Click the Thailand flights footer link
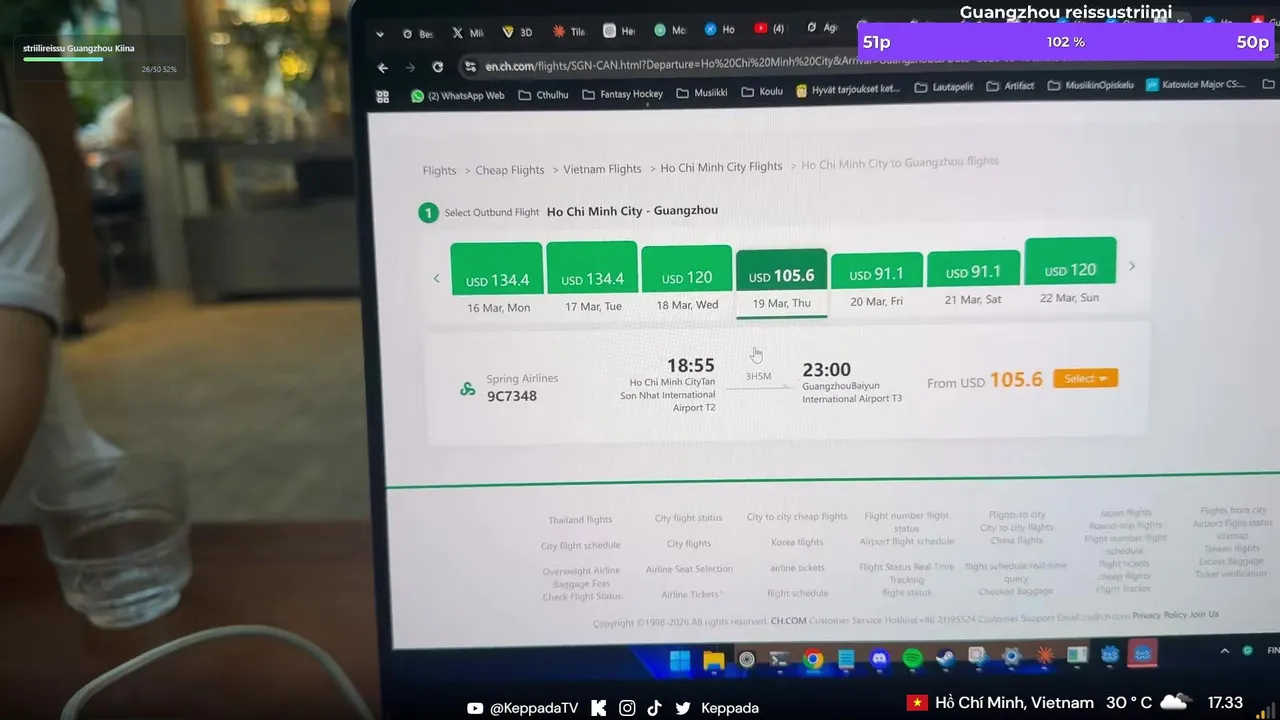1280x720 pixels. pos(580,520)
